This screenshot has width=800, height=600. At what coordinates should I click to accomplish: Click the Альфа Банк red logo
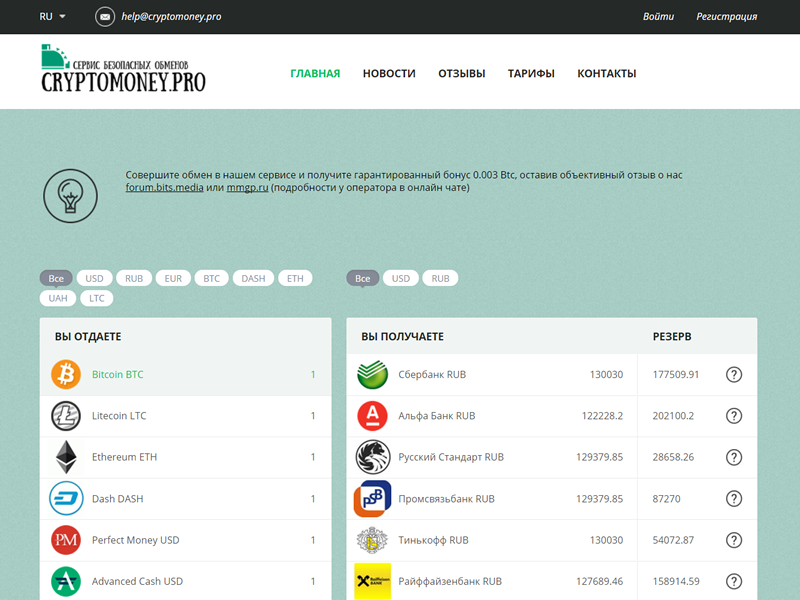point(372,416)
